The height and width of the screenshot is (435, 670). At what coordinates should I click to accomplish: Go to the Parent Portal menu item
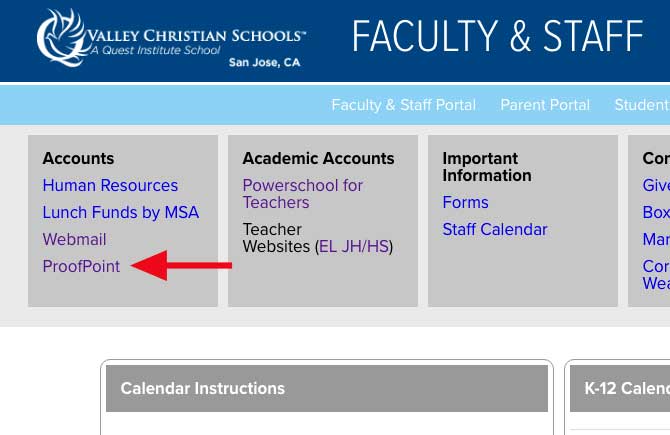(545, 104)
